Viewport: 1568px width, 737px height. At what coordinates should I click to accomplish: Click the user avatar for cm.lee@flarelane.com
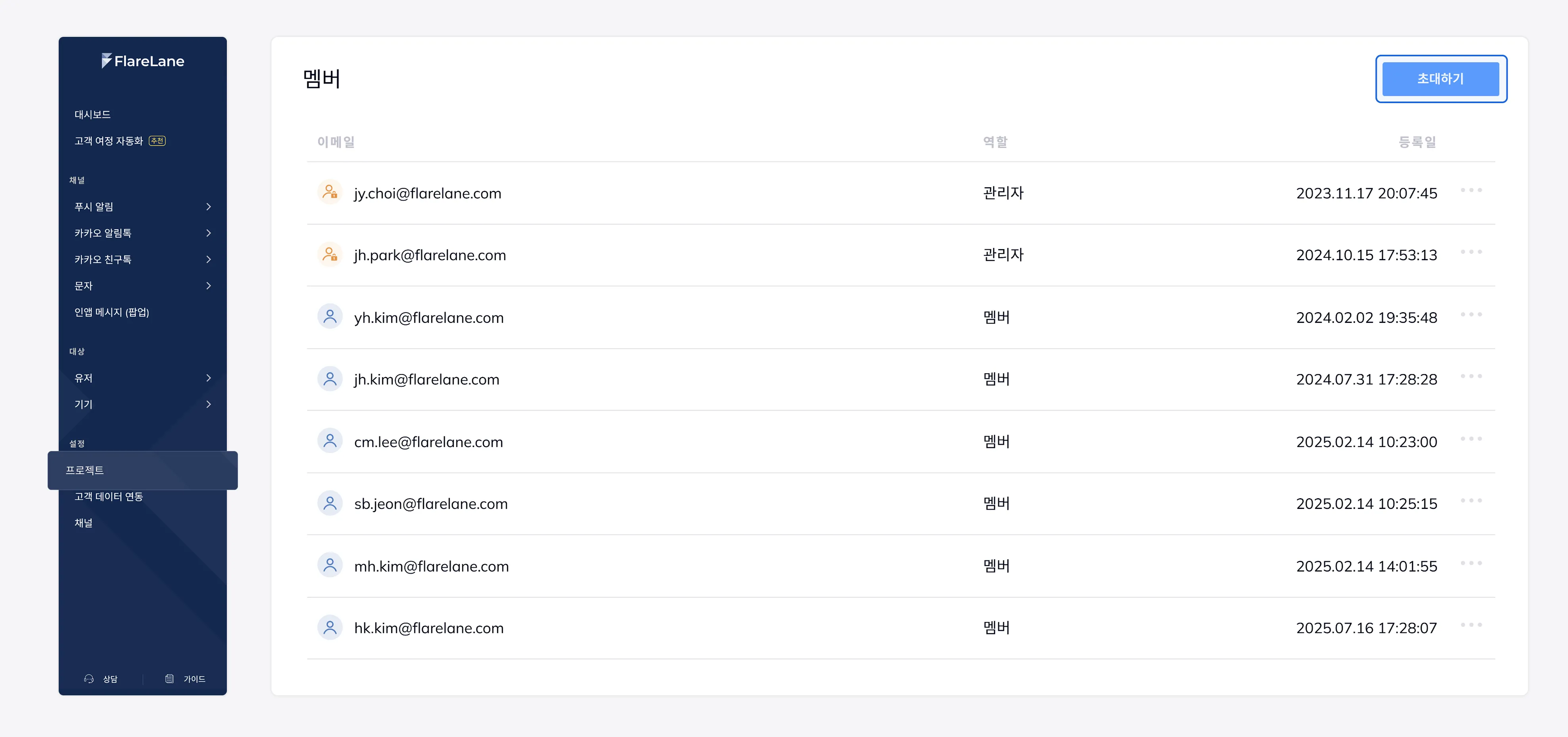coord(330,441)
